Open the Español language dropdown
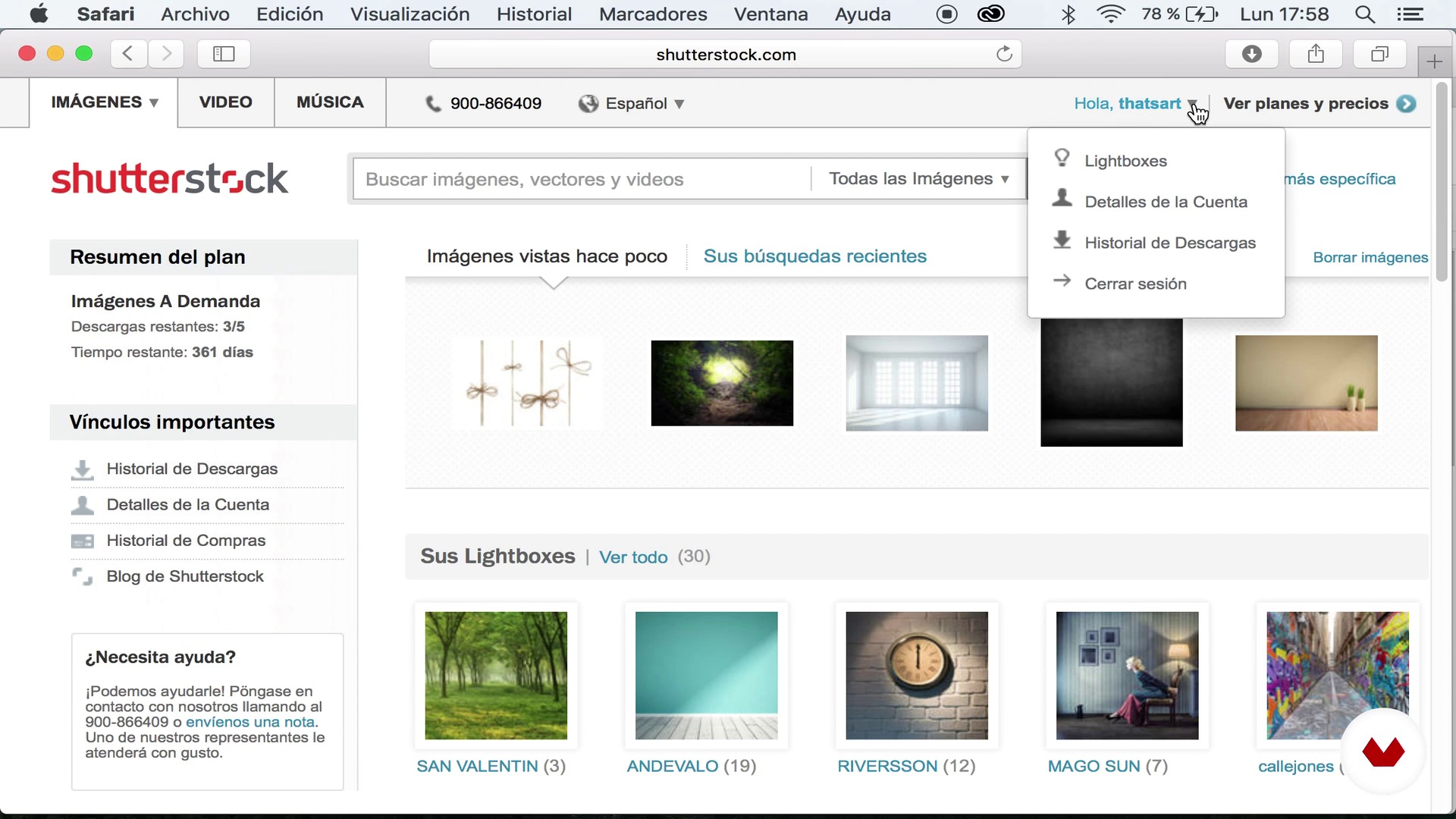Image resolution: width=1456 pixels, height=819 pixels. point(645,104)
